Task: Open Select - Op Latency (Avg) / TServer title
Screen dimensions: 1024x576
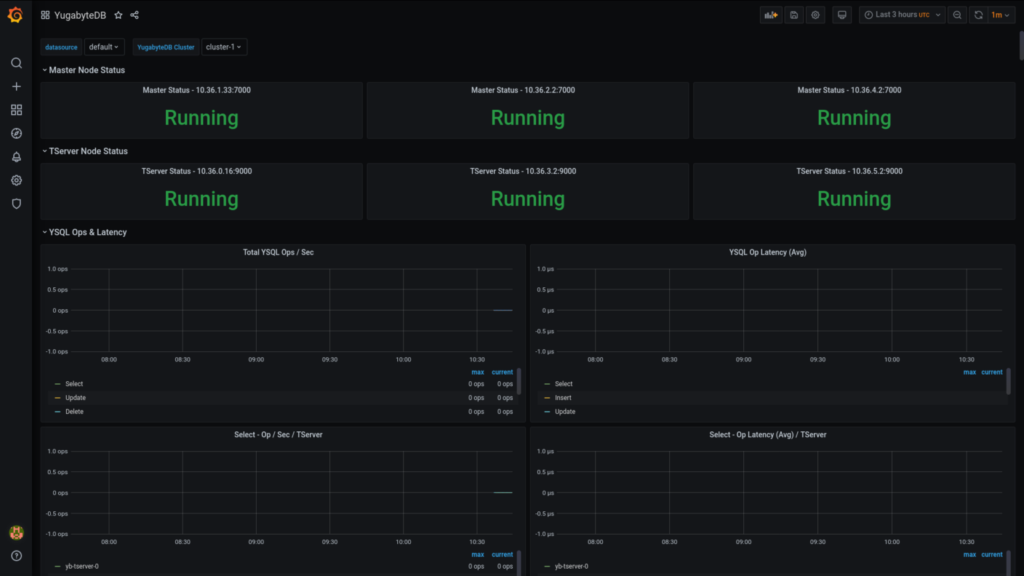Action: (767, 434)
